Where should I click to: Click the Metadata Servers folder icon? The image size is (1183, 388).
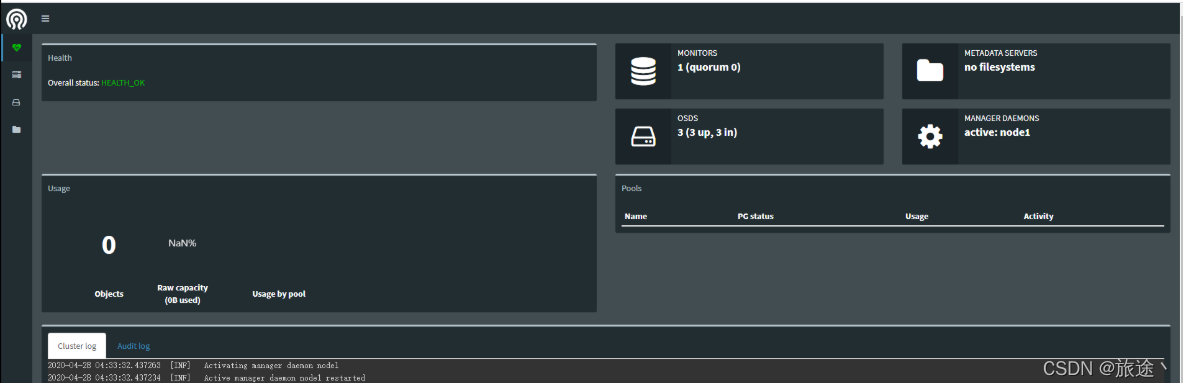click(930, 71)
